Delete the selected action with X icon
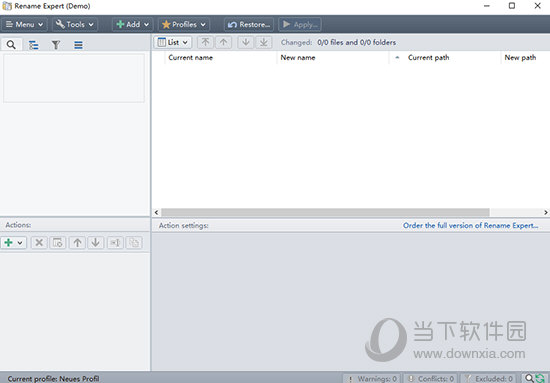Screen dimensions: 550x383 click(39, 242)
